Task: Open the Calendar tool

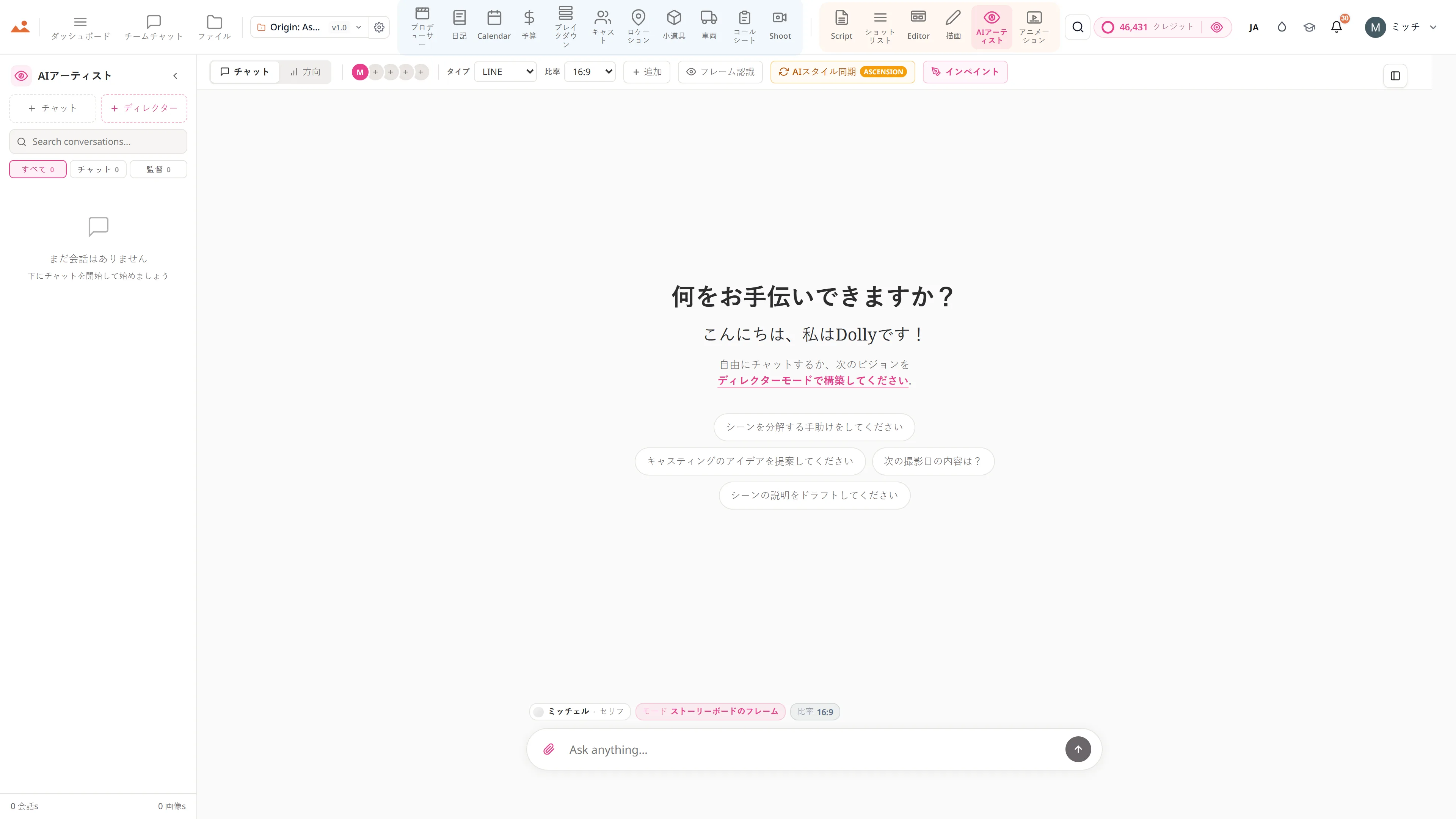Action: click(x=494, y=27)
